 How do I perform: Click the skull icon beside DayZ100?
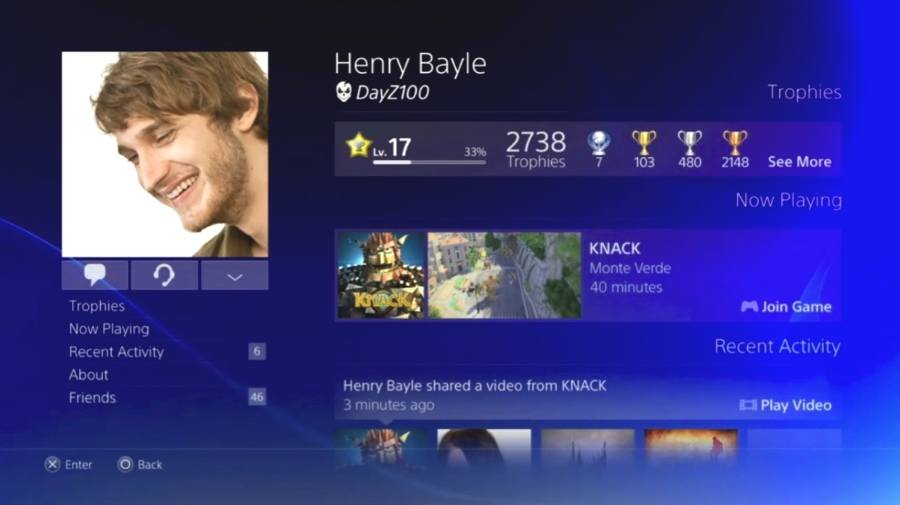(343, 92)
